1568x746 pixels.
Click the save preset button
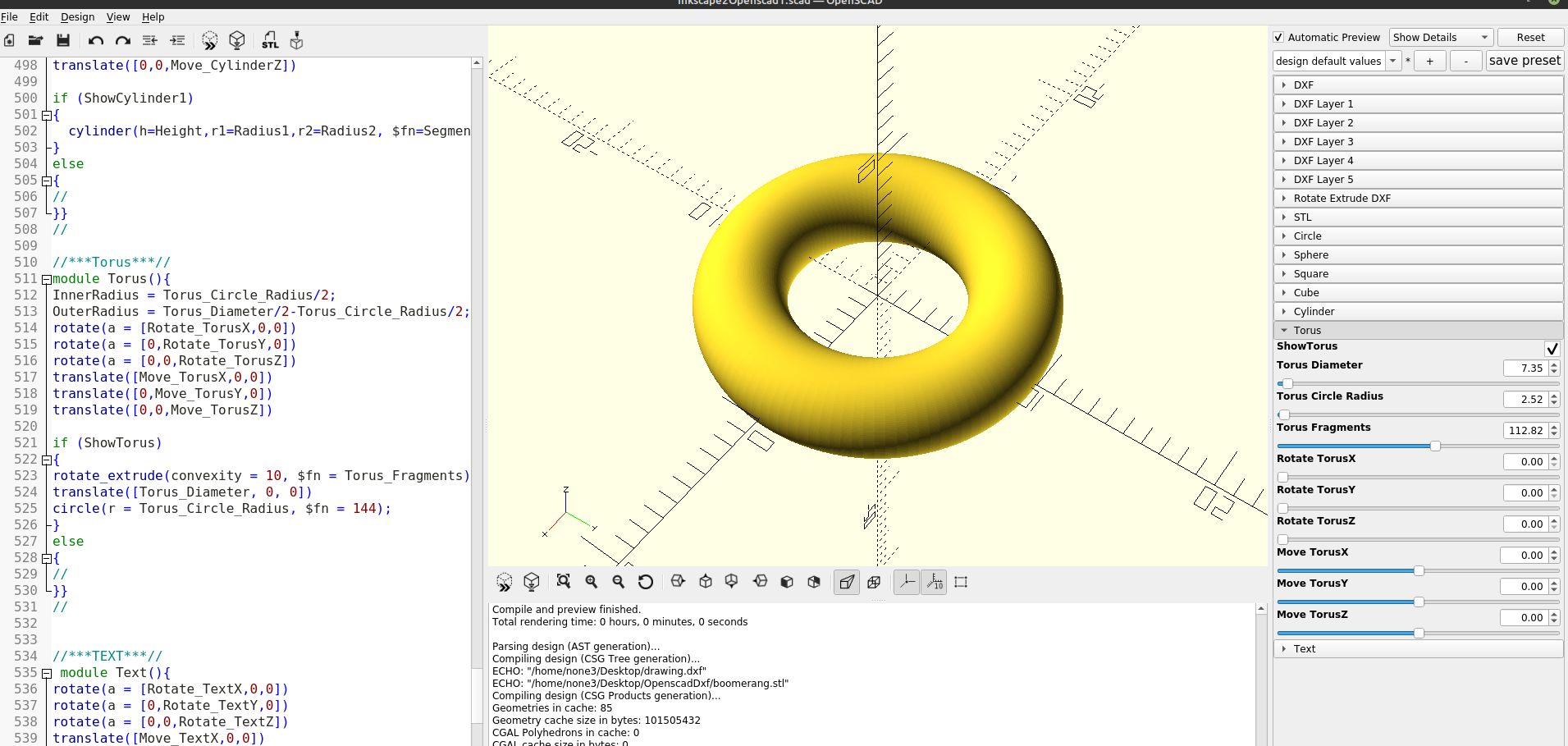1524,60
